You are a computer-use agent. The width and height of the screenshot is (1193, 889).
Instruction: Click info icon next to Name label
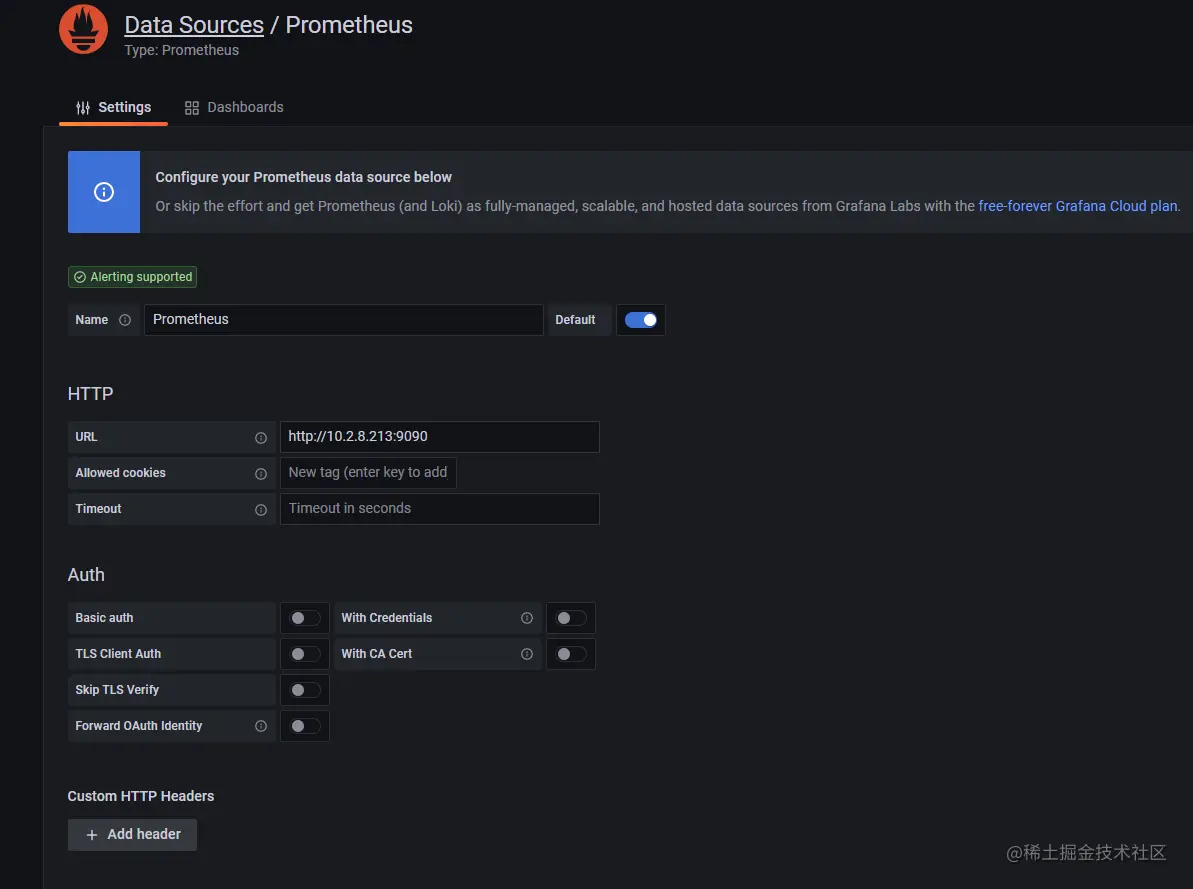[x=125, y=320]
